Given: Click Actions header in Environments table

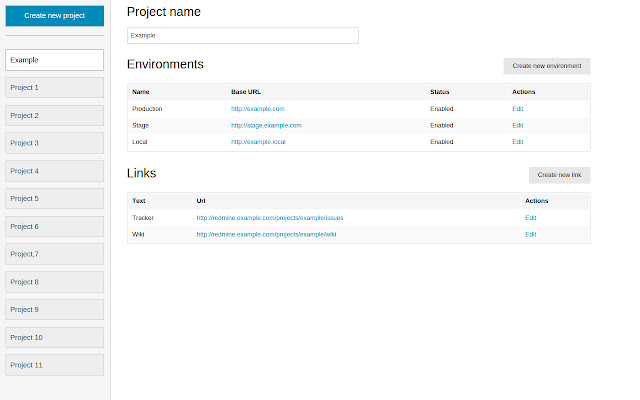Looking at the screenshot, I should 524,92.
